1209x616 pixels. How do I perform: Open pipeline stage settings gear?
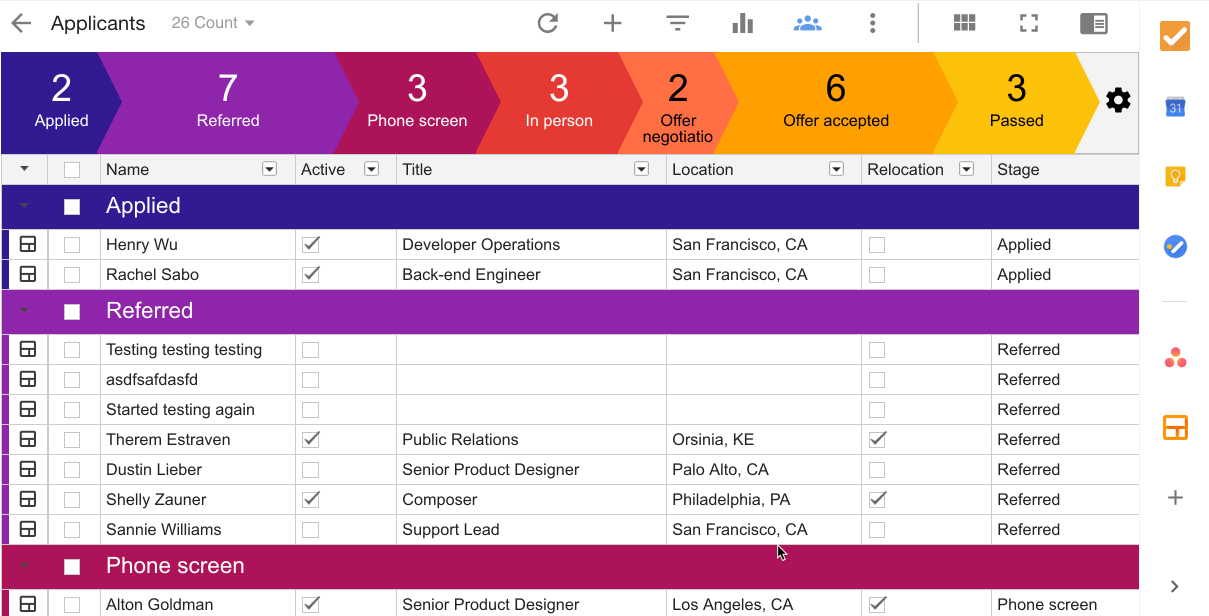[x=1118, y=100]
